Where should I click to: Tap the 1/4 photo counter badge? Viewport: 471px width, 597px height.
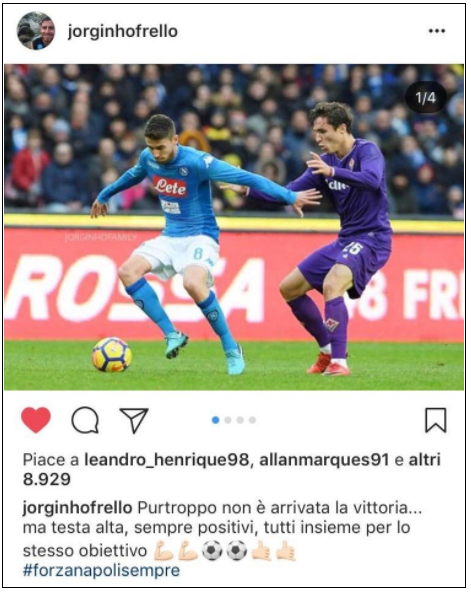(x=426, y=98)
